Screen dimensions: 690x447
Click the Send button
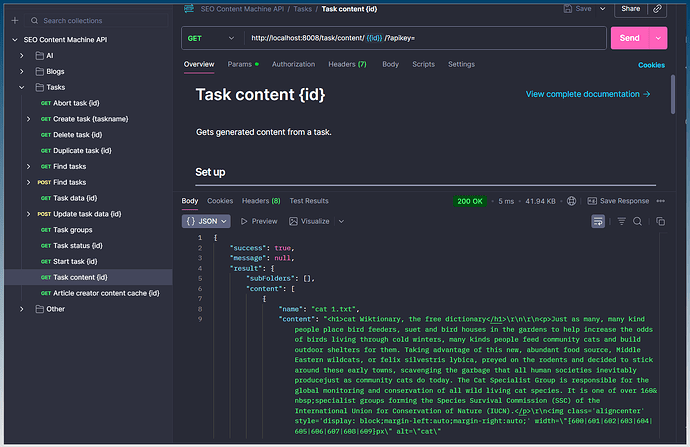[x=630, y=38]
